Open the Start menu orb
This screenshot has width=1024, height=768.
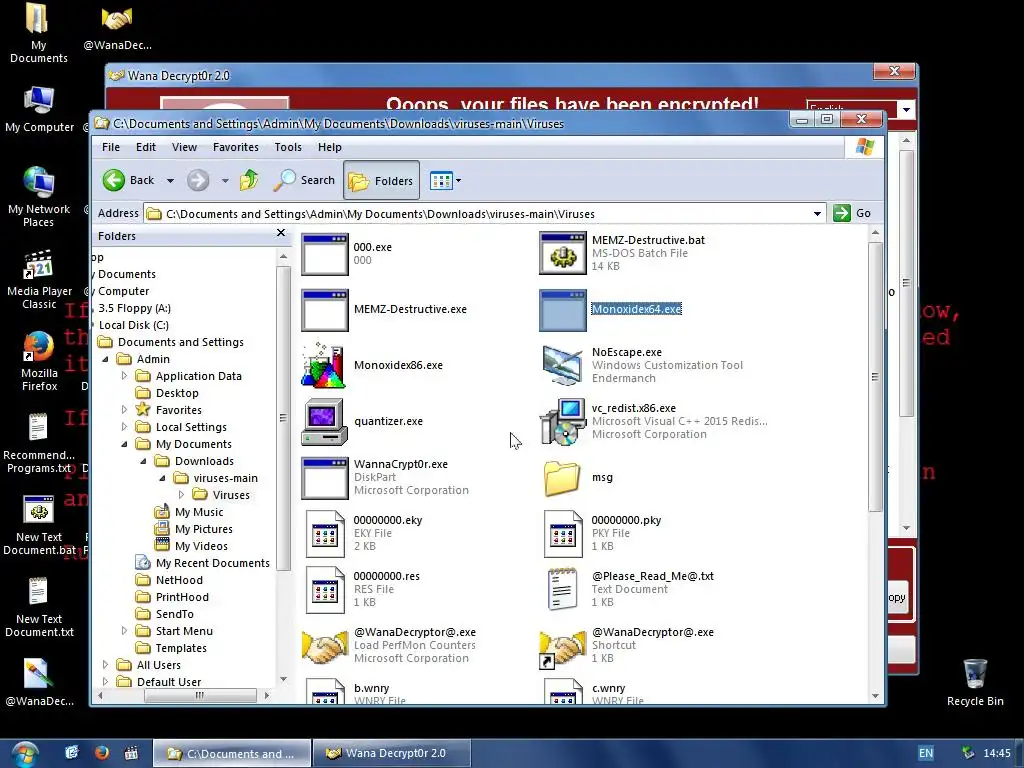pyautogui.click(x=24, y=754)
